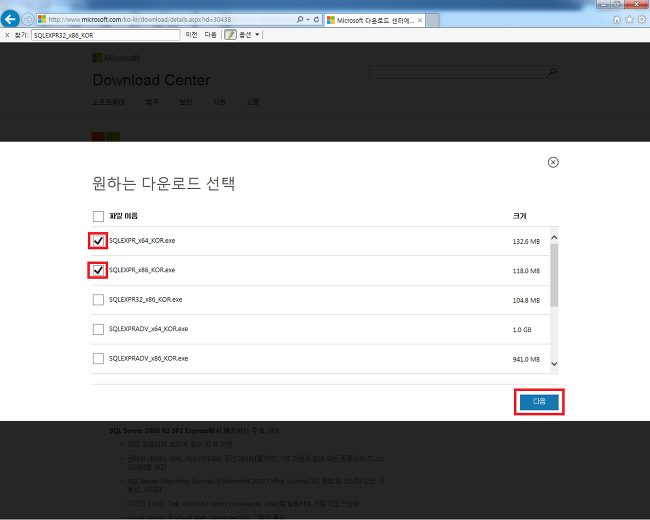This screenshot has width=650, height=520.
Task: Check SQLEXPRADV_x86_KOR.exe checkbox
Action: [98, 359]
